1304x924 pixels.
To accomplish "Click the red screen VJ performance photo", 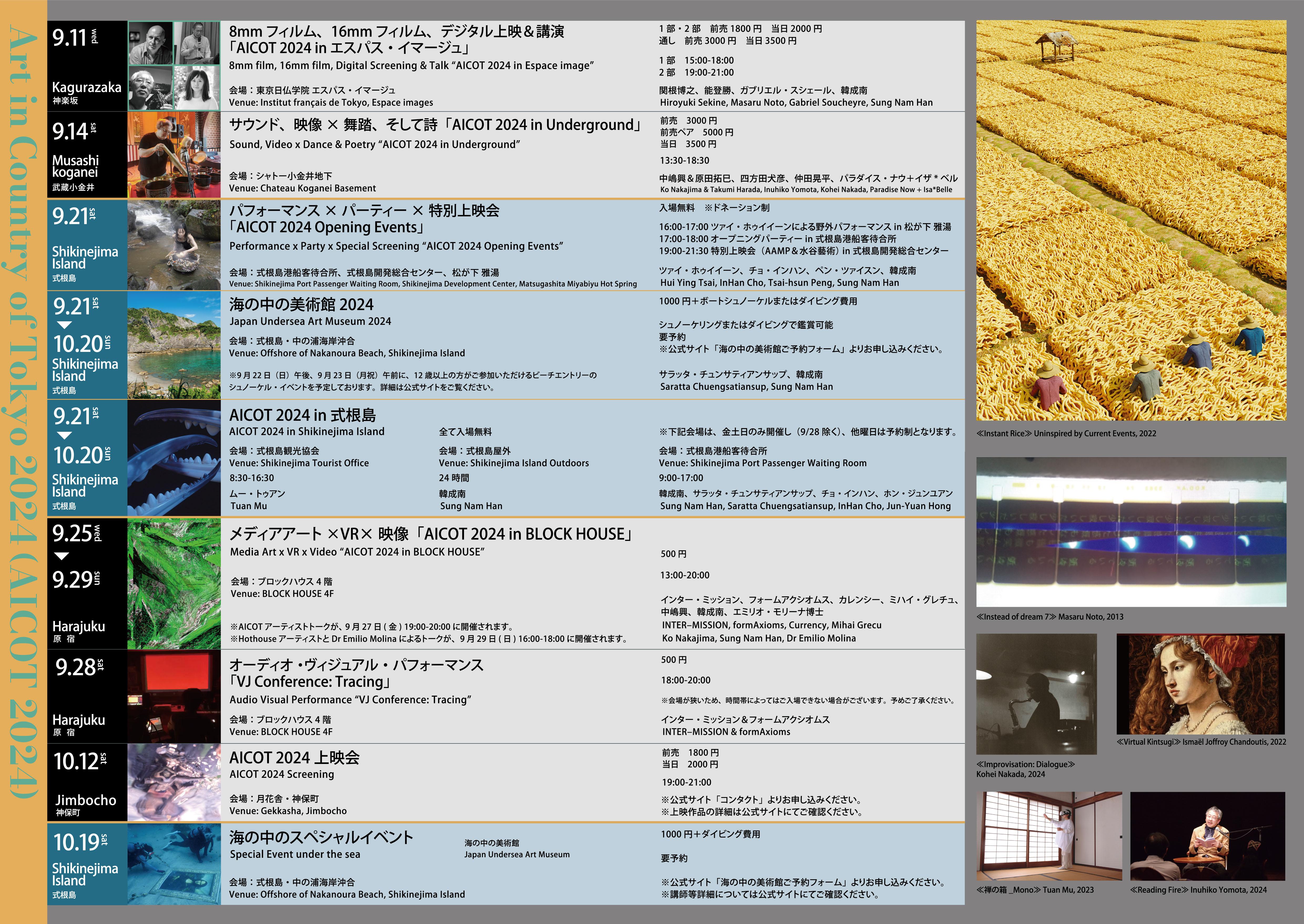I will tap(174, 696).
